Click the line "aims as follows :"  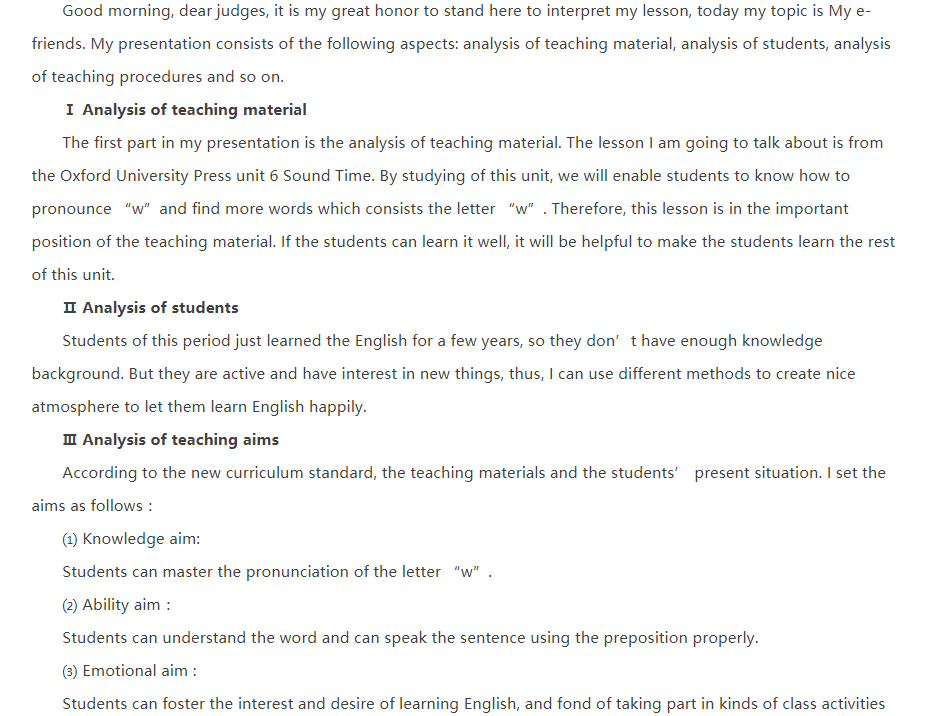tap(92, 506)
